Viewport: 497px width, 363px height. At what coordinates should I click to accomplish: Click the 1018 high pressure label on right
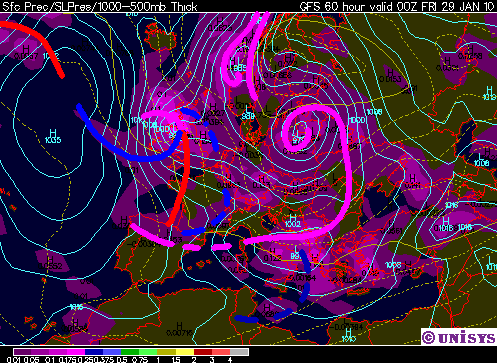tap(445, 228)
